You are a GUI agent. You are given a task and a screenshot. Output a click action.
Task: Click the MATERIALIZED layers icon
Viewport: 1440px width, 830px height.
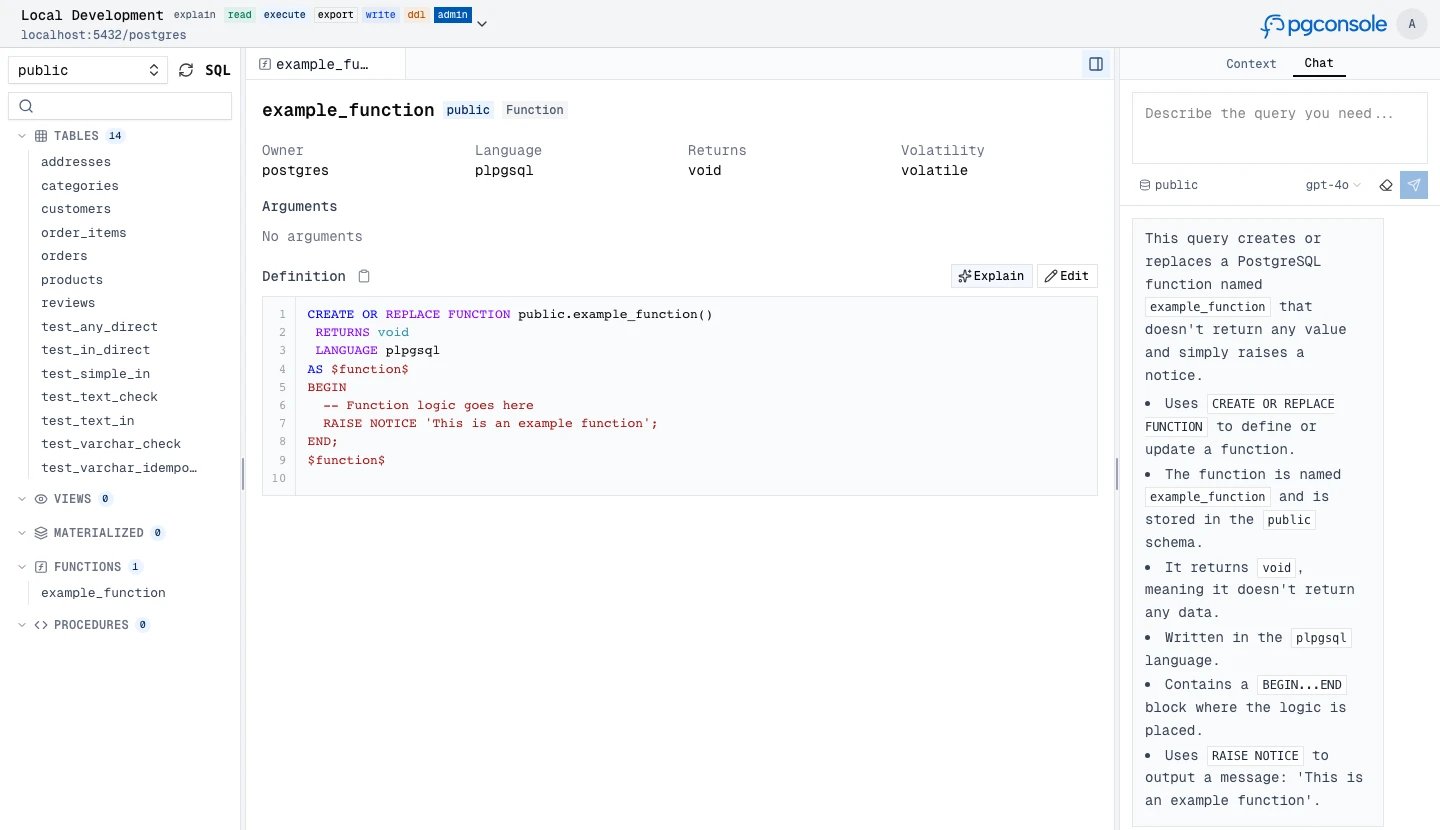click(x=41, y=533)
